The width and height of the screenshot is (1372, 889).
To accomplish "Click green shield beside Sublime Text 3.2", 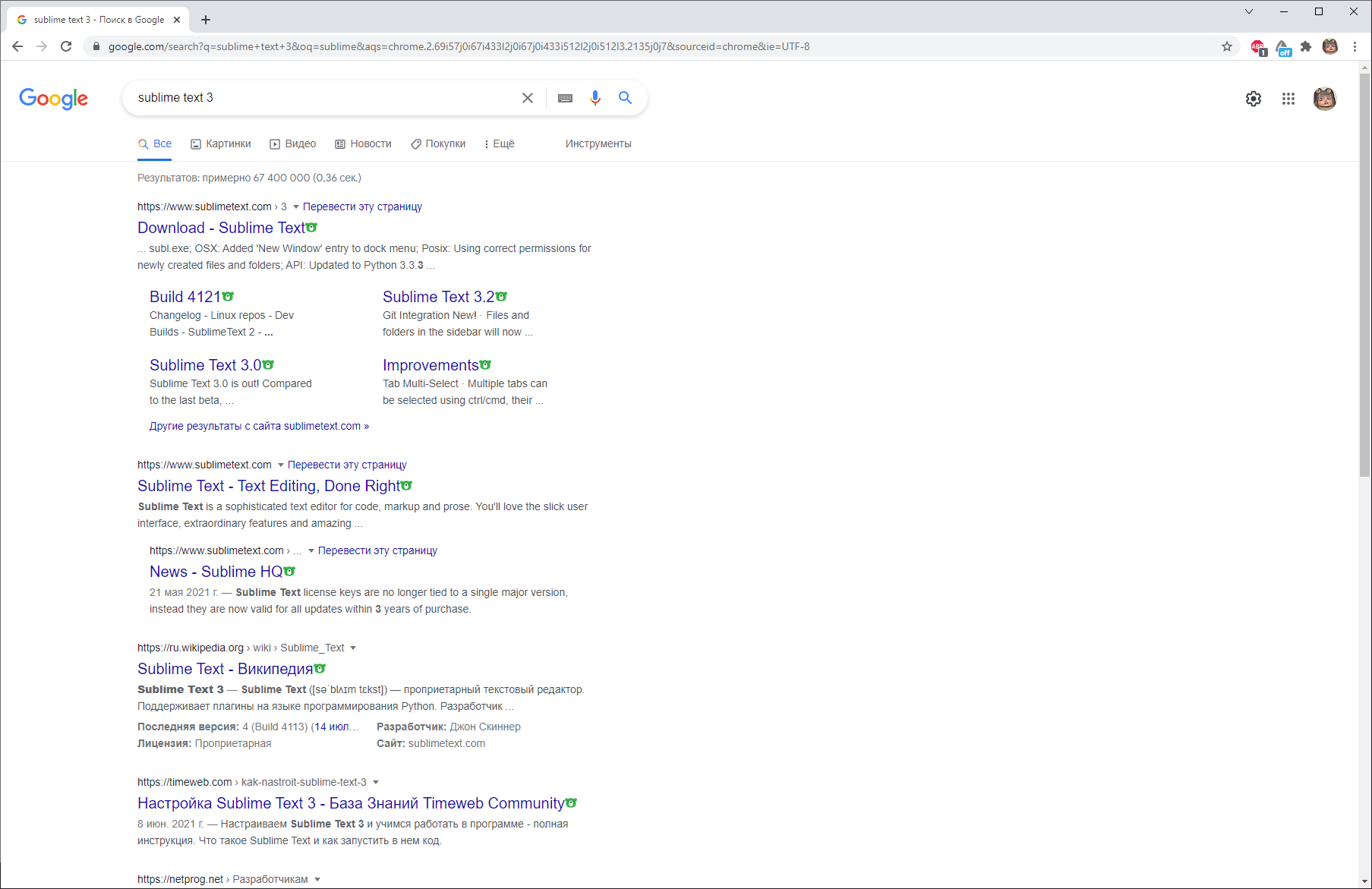I will point(501,296).
